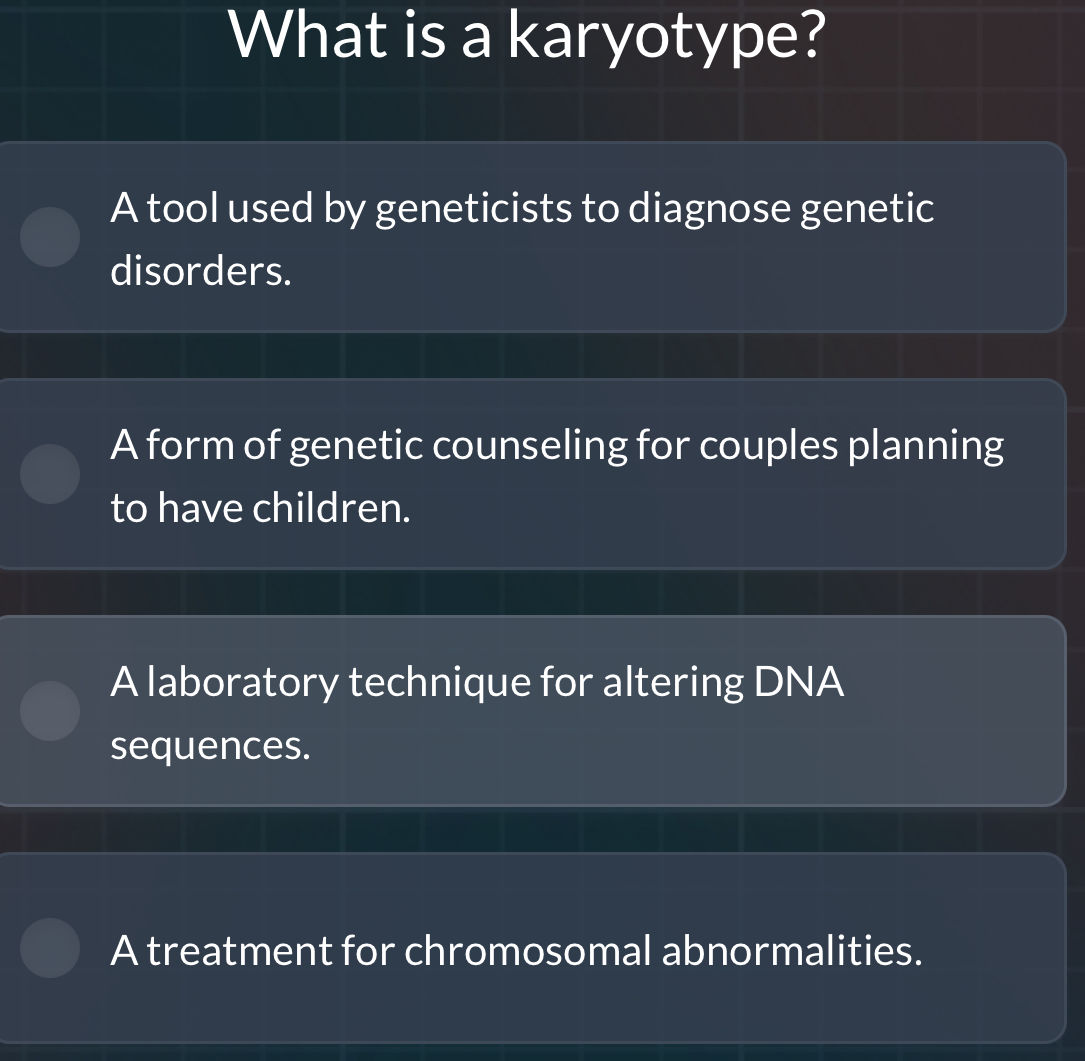Image resolution: width=1085 pixels, height=1061 pixels.
Task: Choose the chromosomal abnormalities treatment answer
Action: (x=540, y=950)
